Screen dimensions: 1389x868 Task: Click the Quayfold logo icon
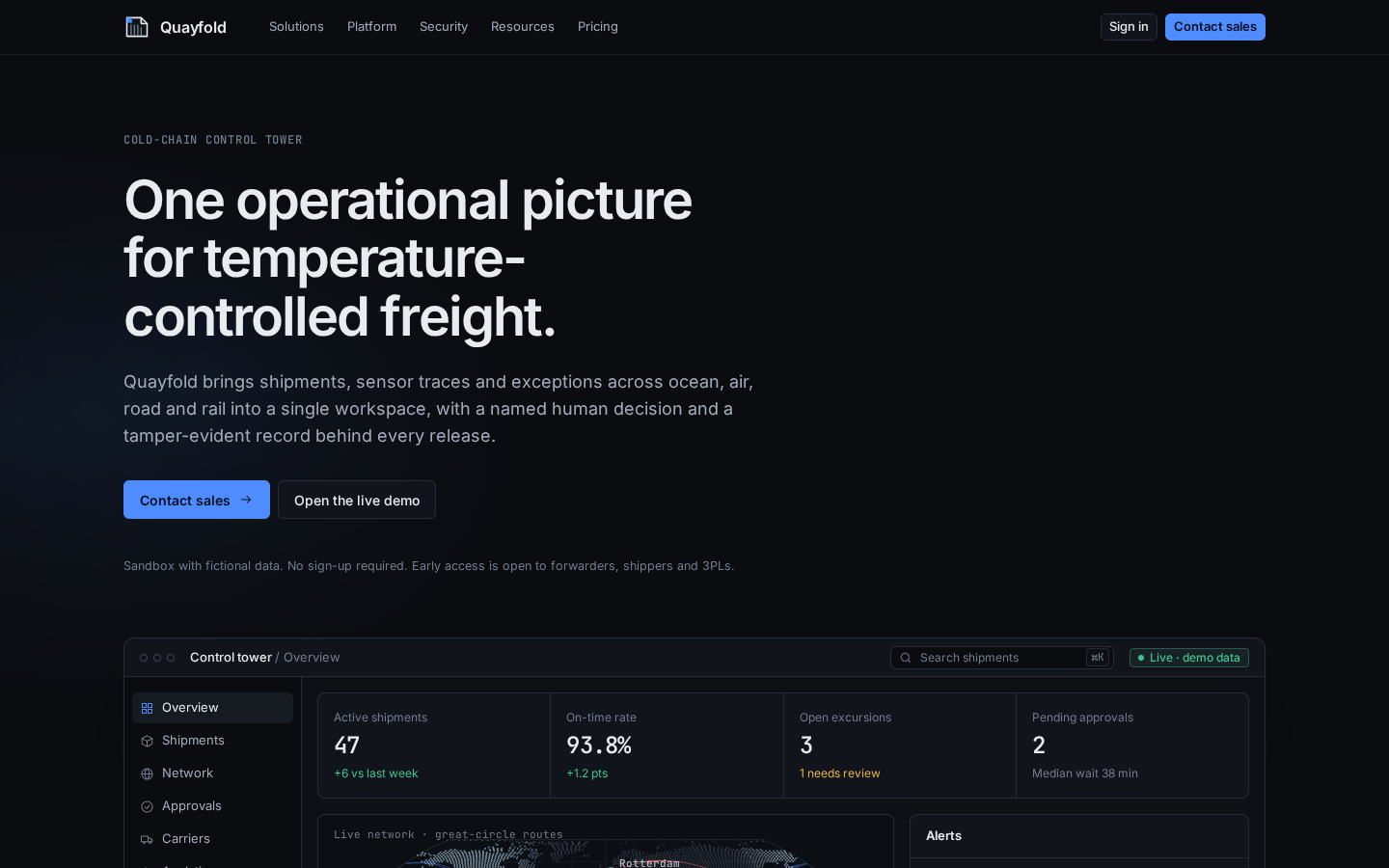[x=137, y=27]
